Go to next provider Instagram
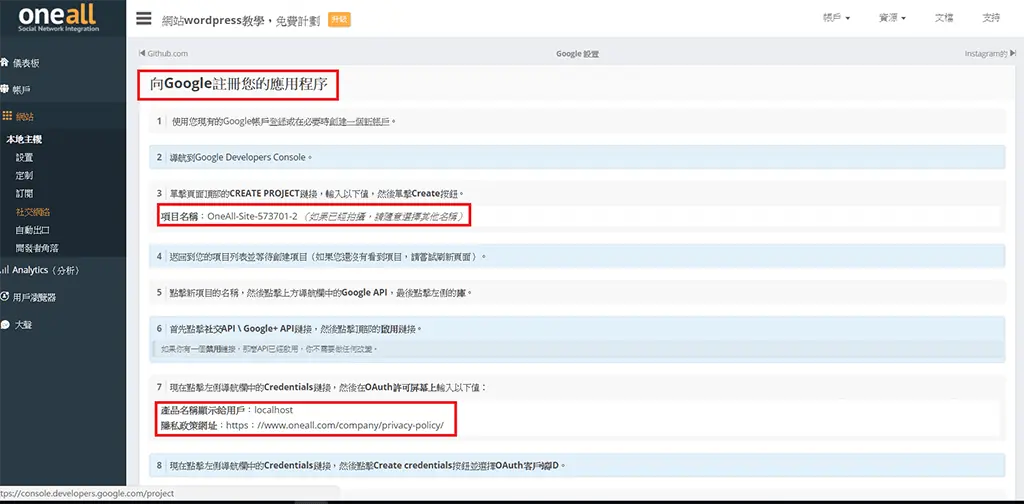The image size is (1024, 504). point(990,54)
